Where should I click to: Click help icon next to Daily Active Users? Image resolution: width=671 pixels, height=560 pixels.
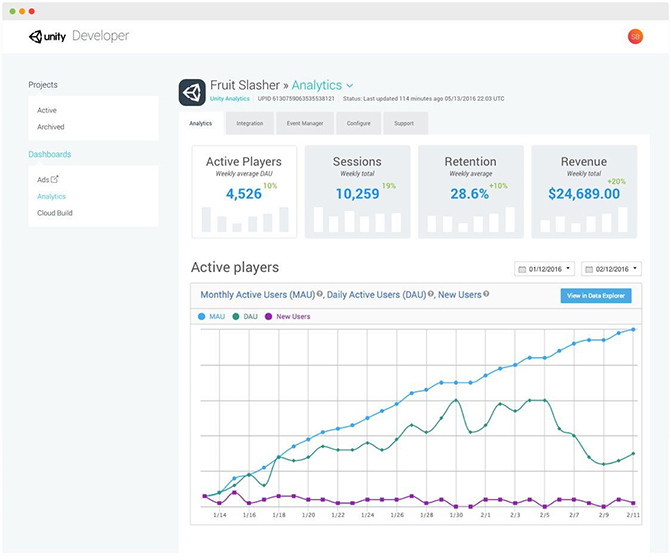point(431,294)
